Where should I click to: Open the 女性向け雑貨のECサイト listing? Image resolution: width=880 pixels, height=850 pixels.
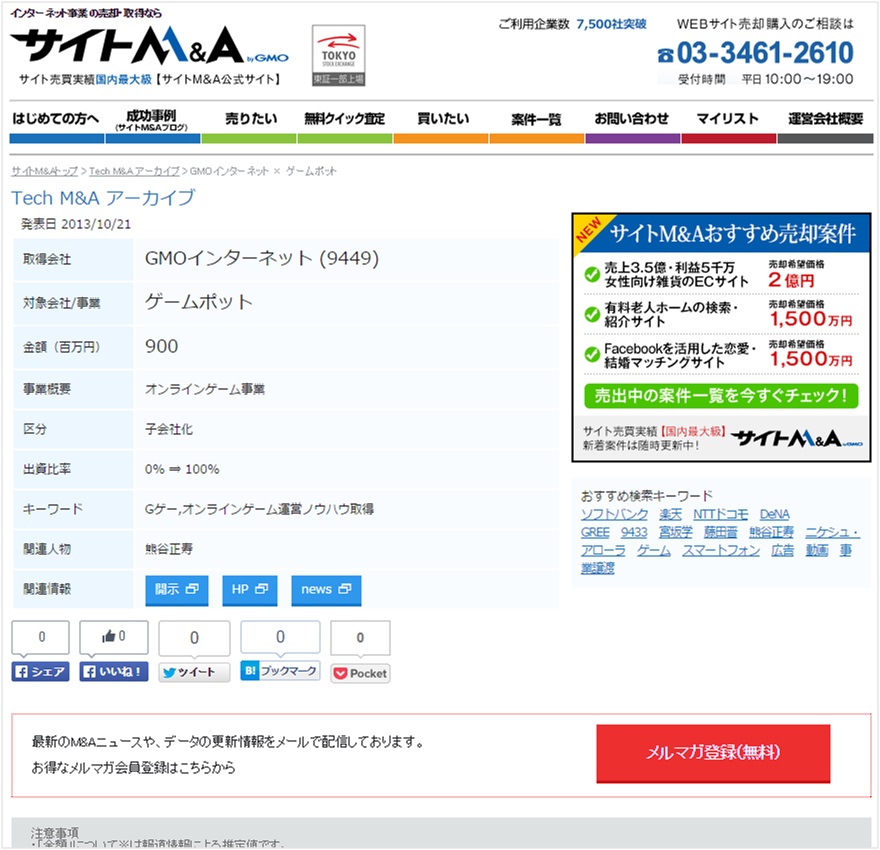pyautogui.click(x=721, y=274)
